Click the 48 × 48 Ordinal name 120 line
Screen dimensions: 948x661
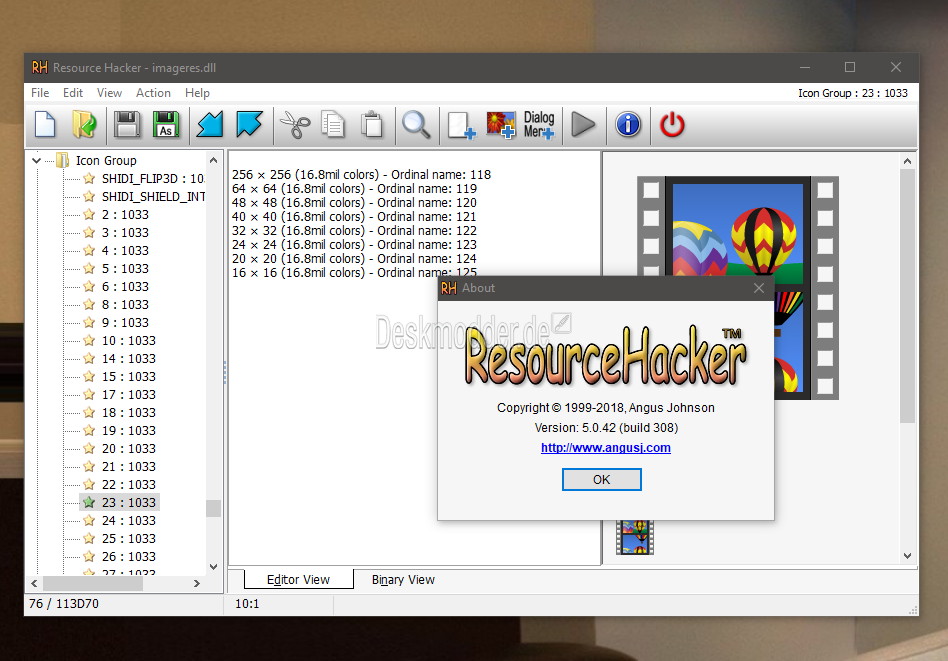(354, 203)
